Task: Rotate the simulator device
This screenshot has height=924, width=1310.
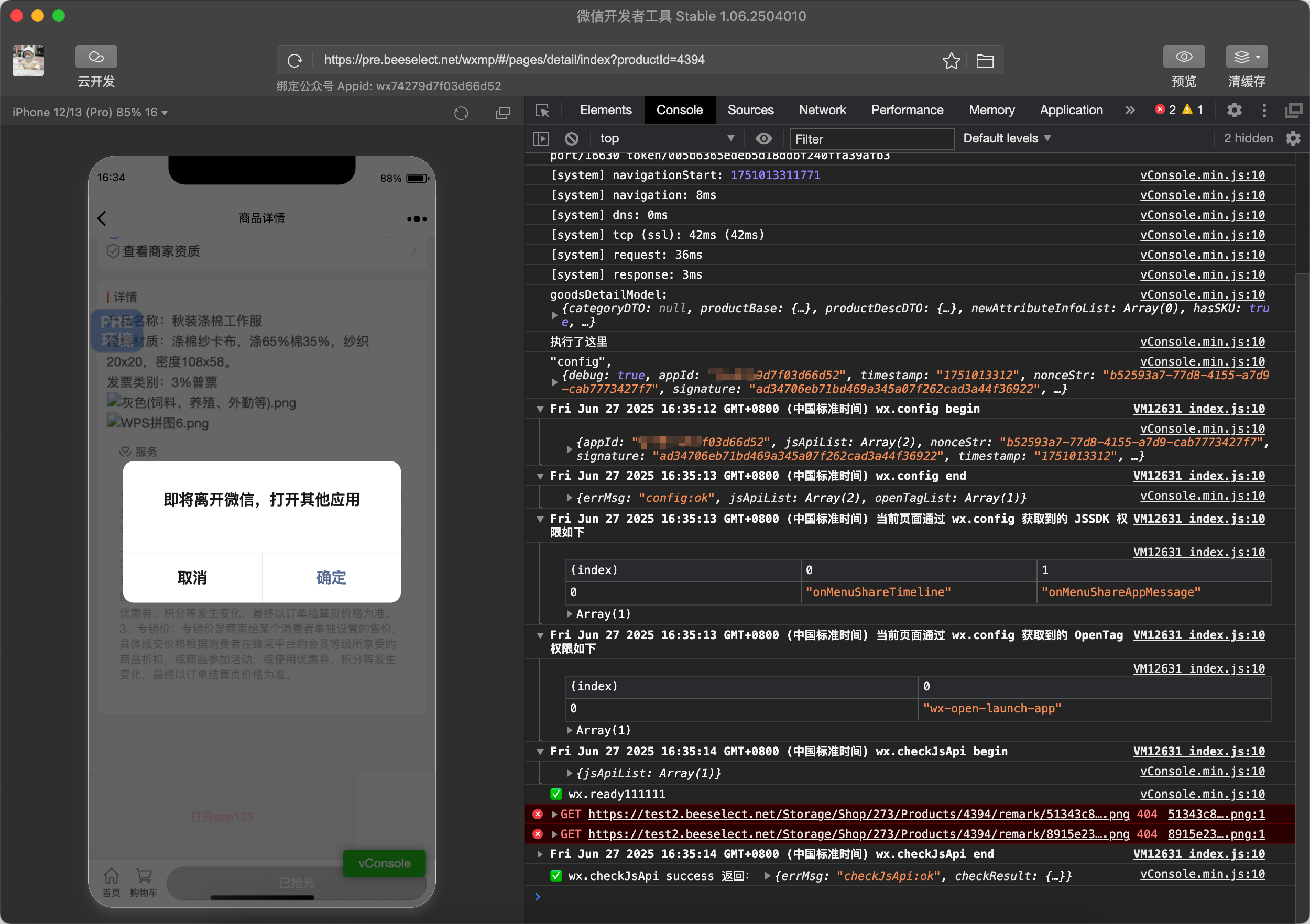Action: (x=461, y=113)
